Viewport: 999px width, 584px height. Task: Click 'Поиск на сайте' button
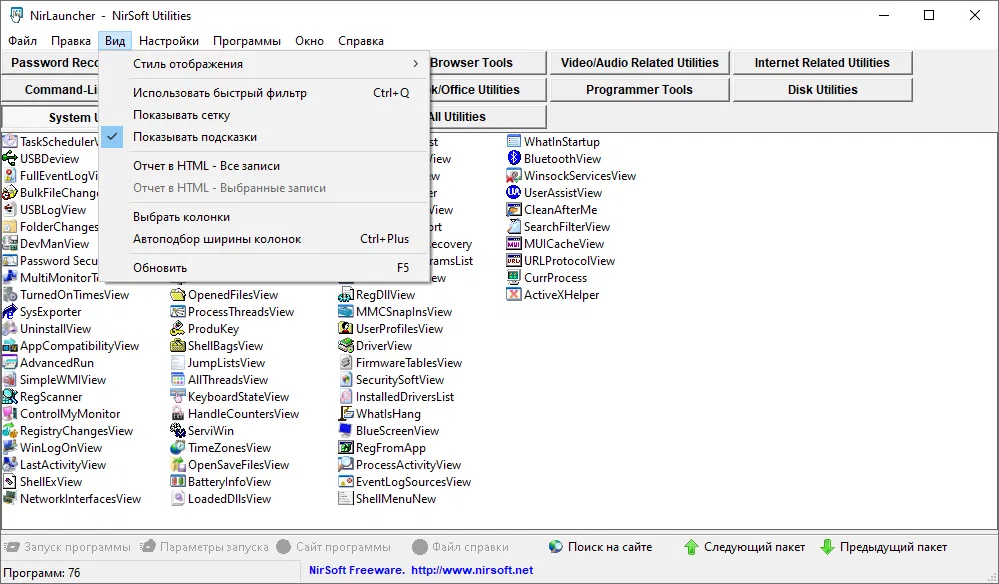(x=600, y=547)
